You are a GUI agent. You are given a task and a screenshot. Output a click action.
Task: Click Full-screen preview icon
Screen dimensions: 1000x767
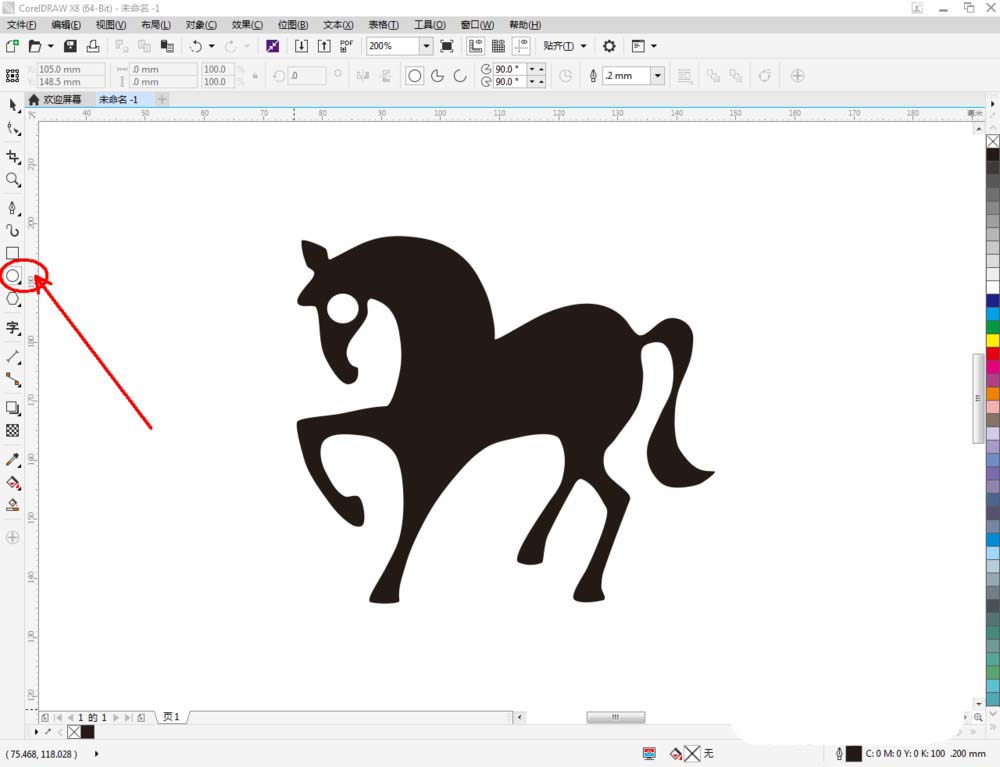coord(447,46)
